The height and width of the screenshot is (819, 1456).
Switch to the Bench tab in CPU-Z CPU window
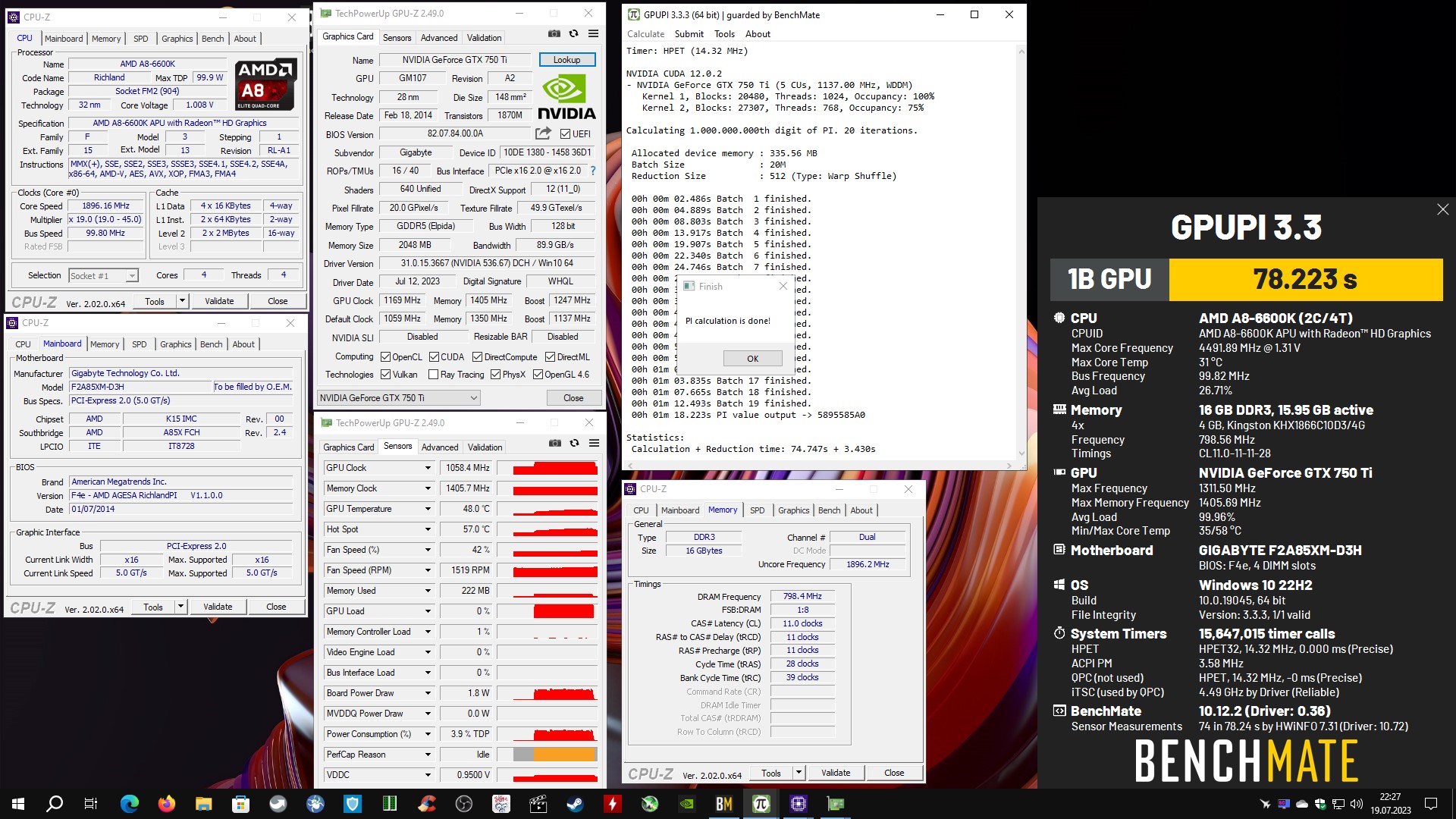[212, 39]
